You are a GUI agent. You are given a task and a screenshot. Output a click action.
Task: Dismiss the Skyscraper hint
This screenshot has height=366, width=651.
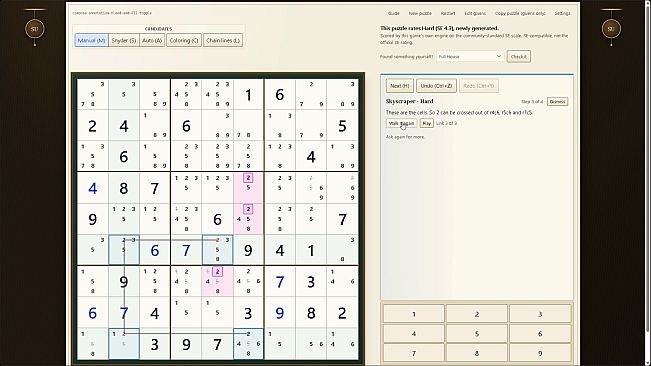(x=557, y=102)
